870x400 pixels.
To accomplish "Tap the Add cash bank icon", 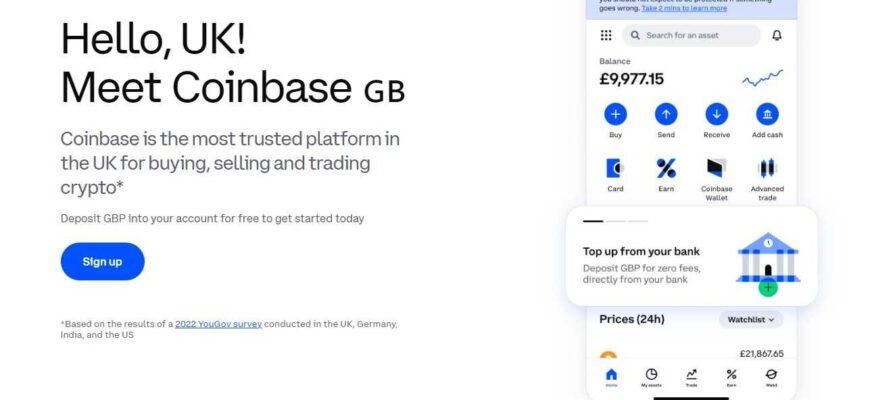I will pos(767,114).
